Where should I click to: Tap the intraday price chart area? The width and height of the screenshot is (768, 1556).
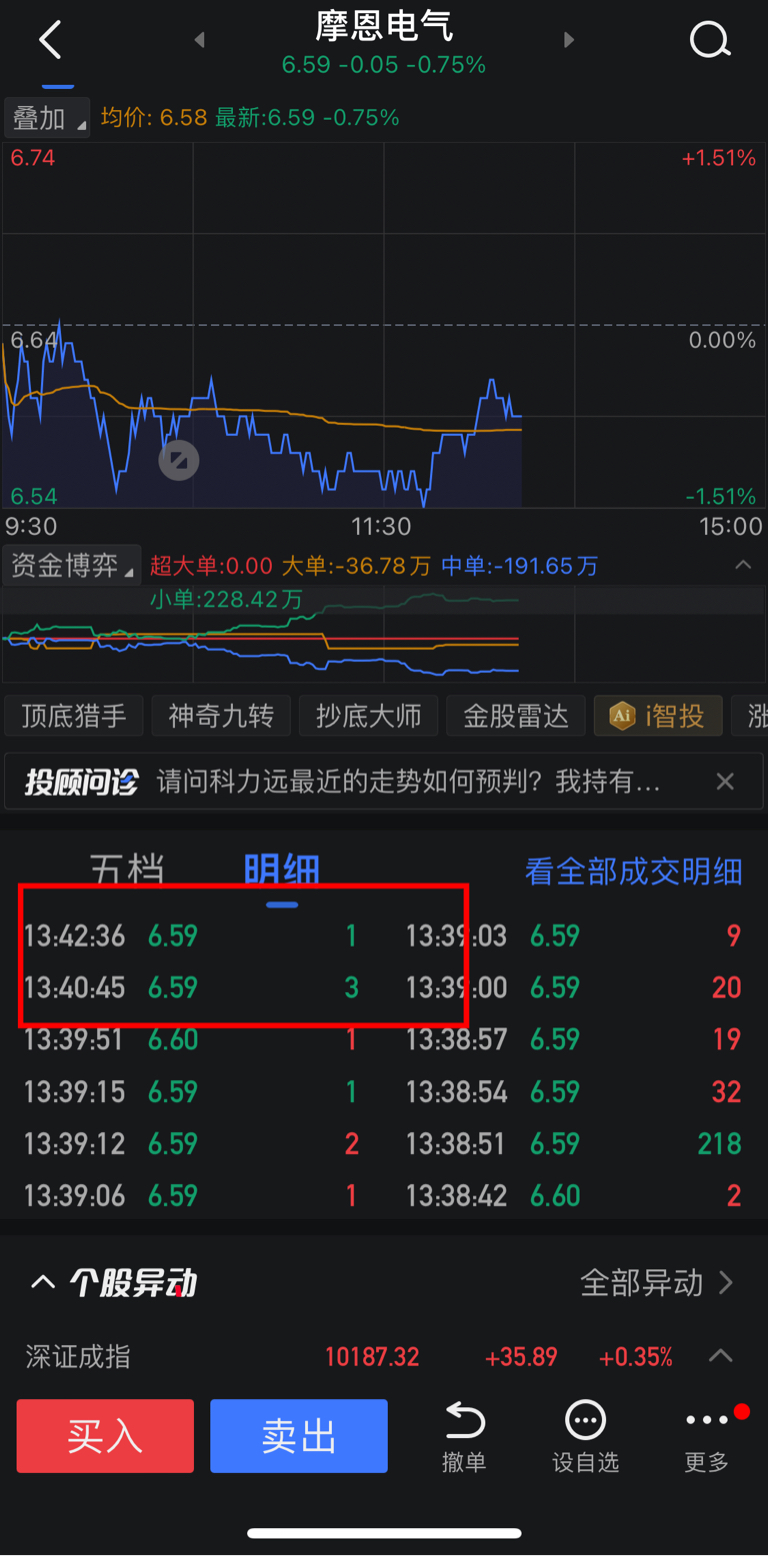click(x=384, y=325)
